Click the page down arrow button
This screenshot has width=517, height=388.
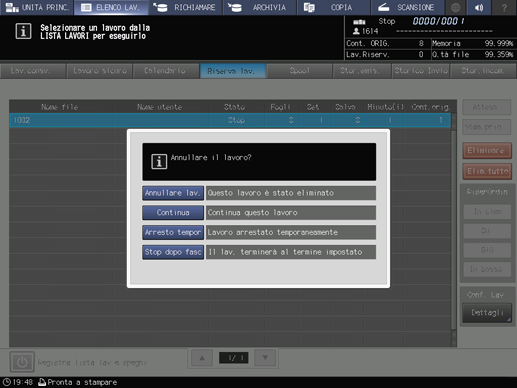(265, 358)
